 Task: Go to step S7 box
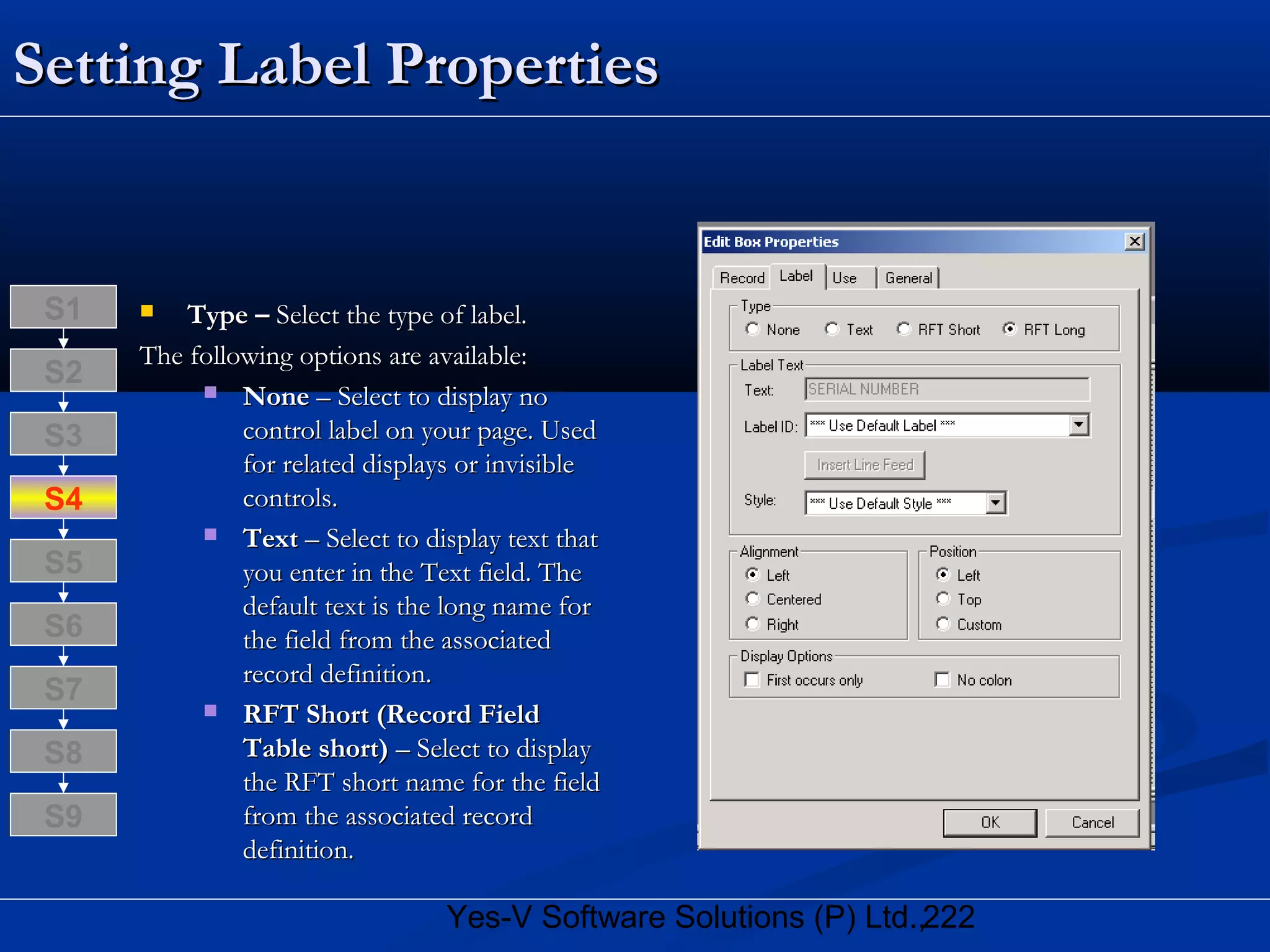point(63,687)
